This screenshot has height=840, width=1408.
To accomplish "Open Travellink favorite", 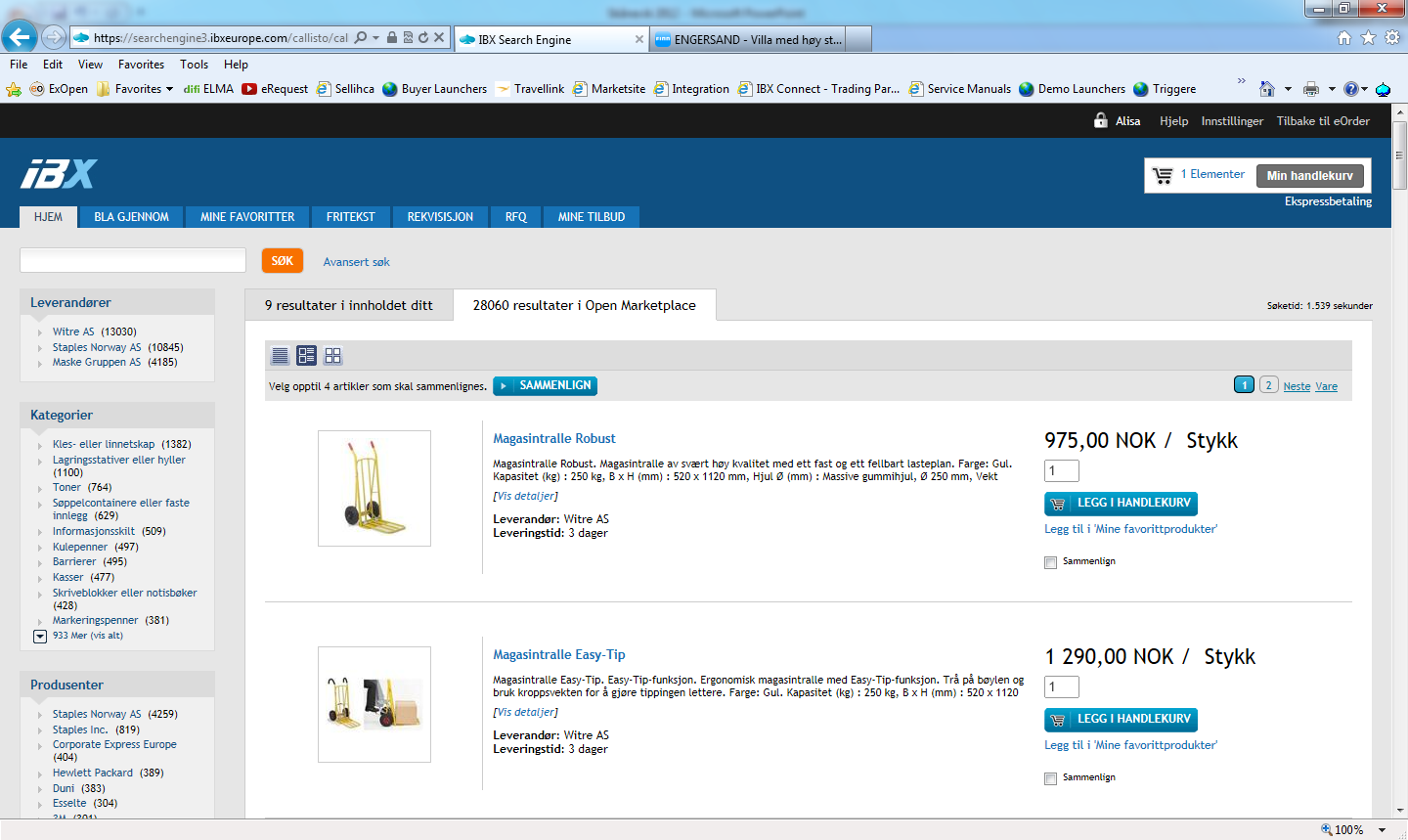I will [x=531, y=89].
